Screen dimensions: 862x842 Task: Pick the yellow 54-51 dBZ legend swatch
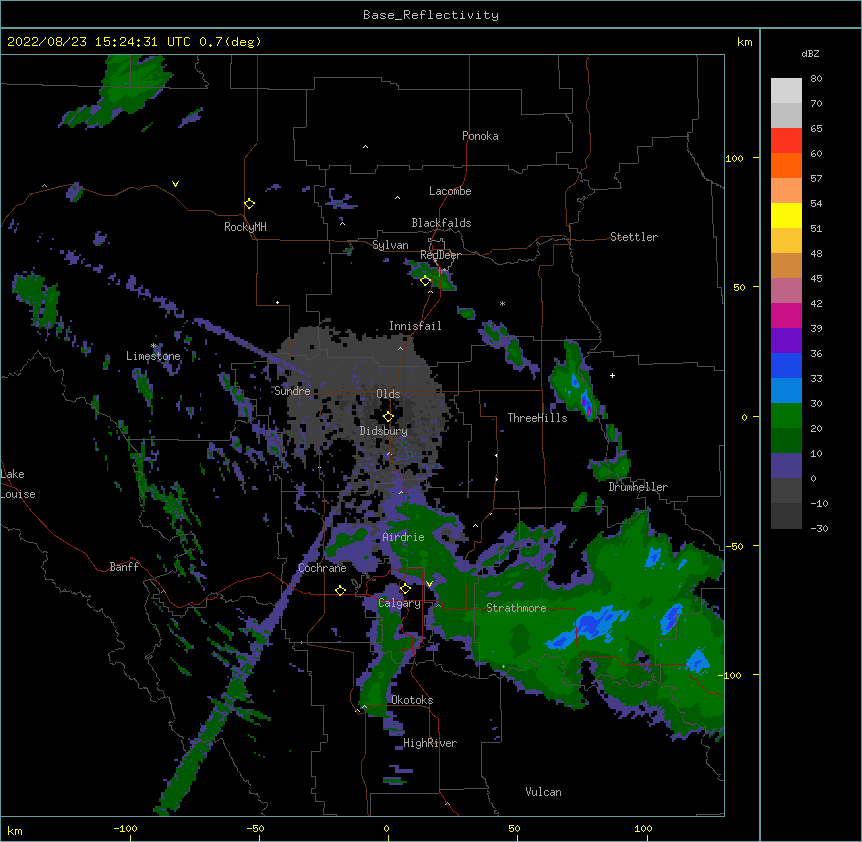(x=786, y=215)
